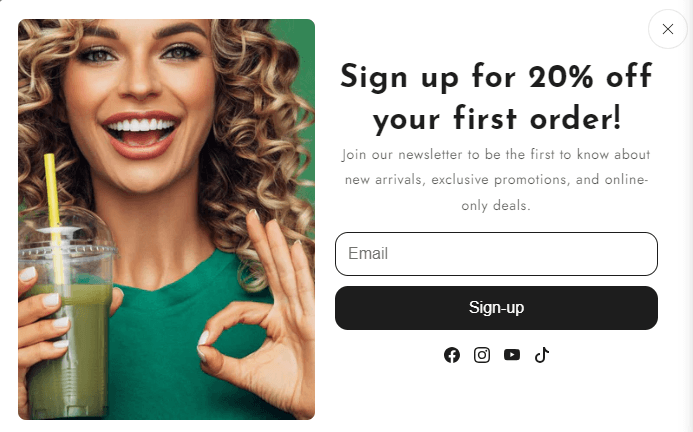Click the yellow straw in the drink
Image resolution: width=693 pixels, height=432 pixels.
(x=54, y=212)
